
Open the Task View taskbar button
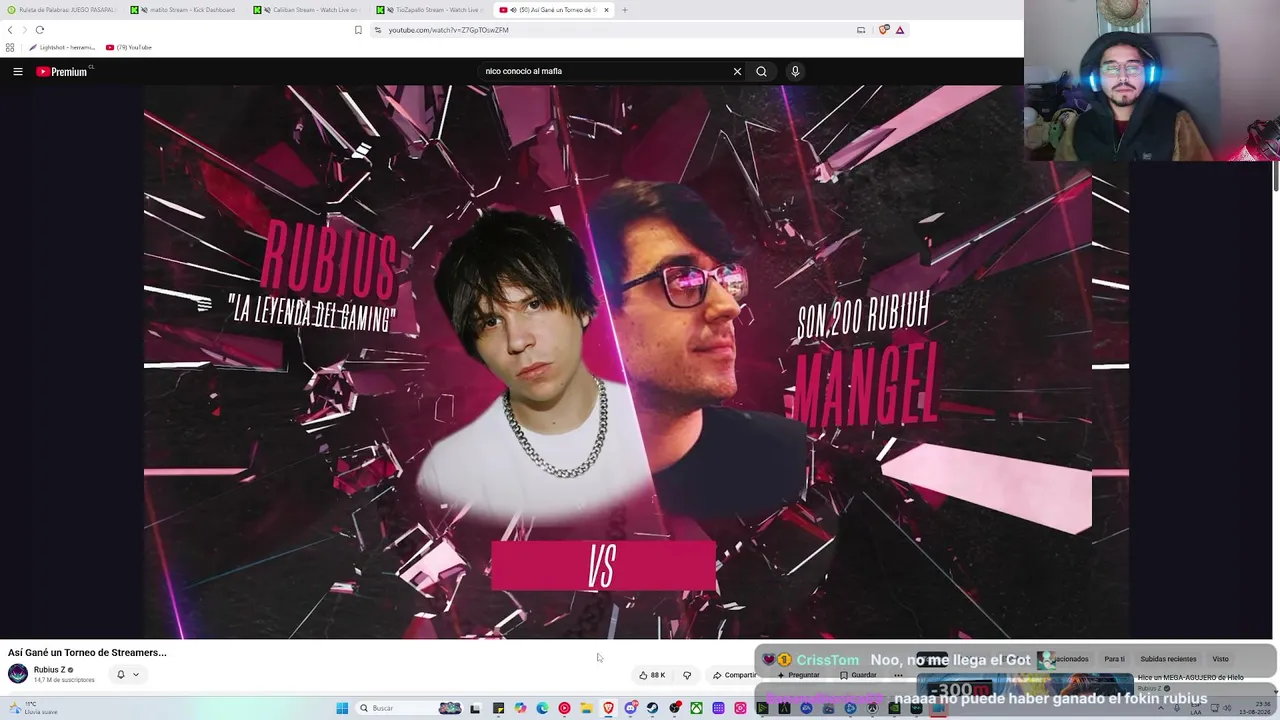pyautogui.click(x=476, y=708)
